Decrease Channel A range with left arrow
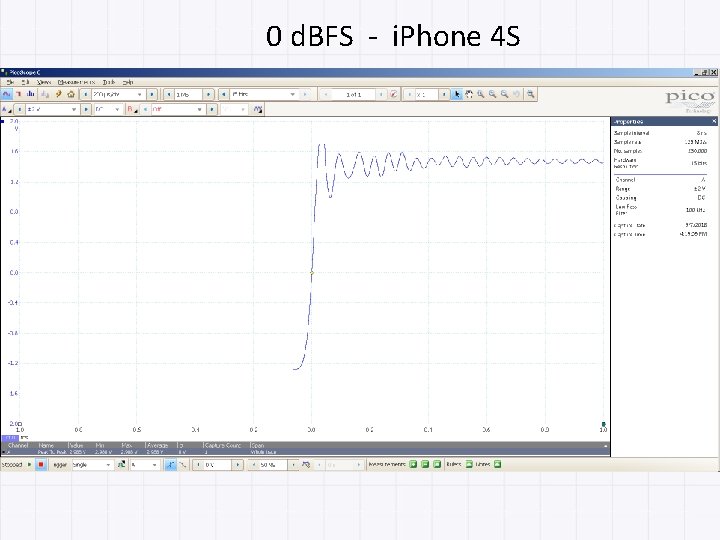This screenshot has width=720, height=540. click(x=19, y=109)
